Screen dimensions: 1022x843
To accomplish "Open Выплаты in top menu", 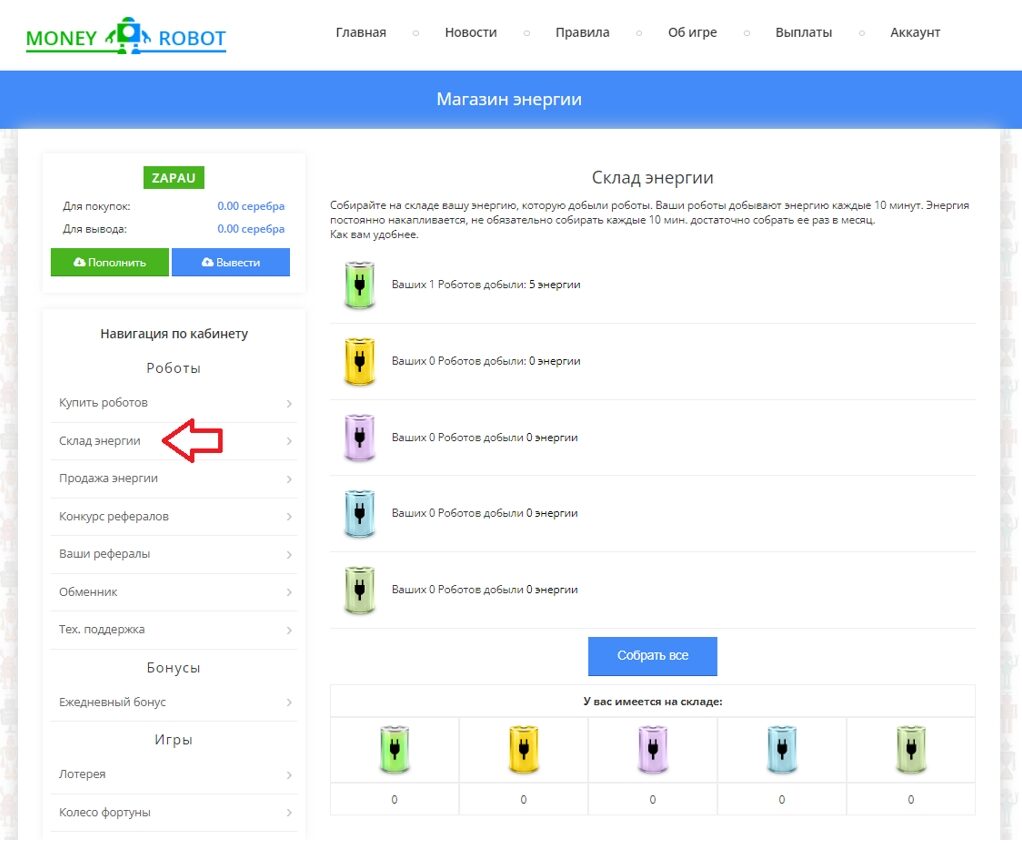I will click(804, 33).
